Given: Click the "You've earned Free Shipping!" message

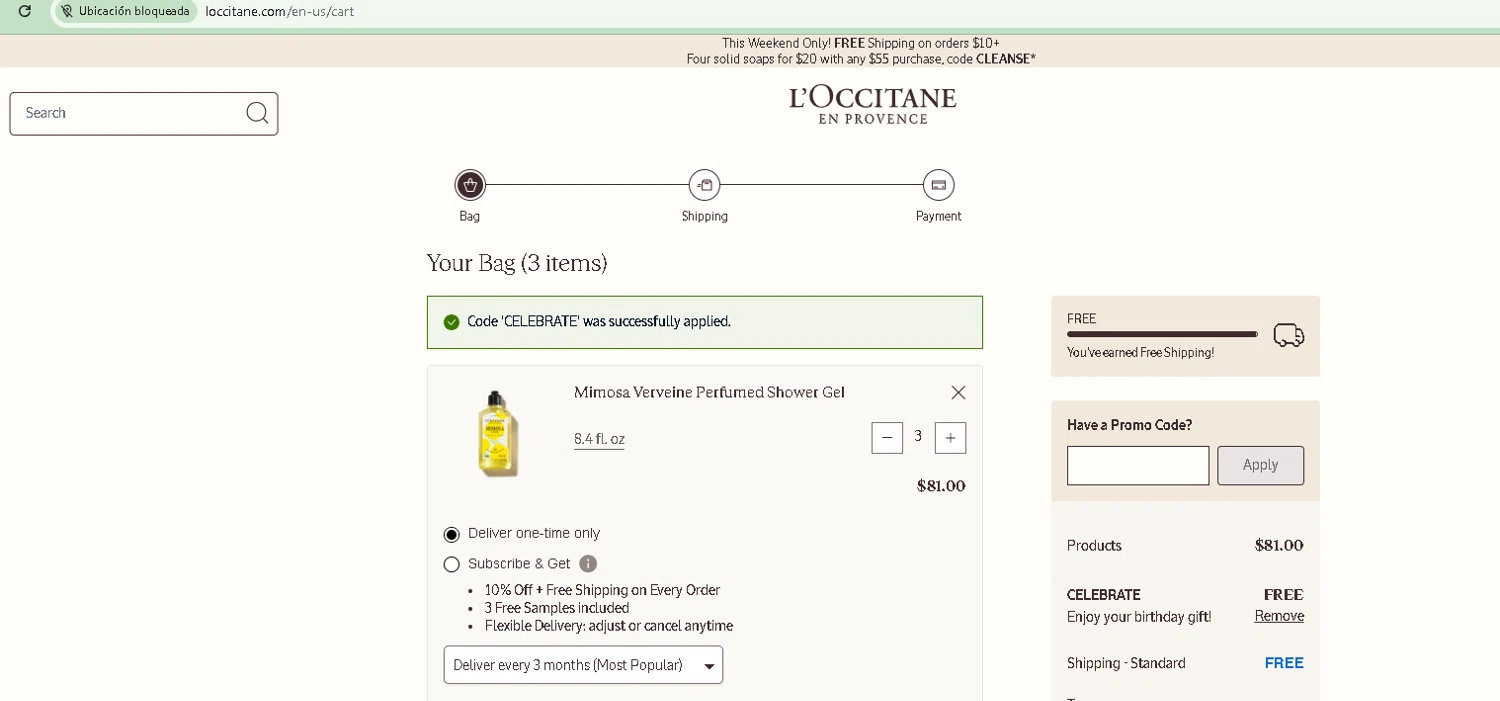Looking at the screenshot, I should (1140, 353).
